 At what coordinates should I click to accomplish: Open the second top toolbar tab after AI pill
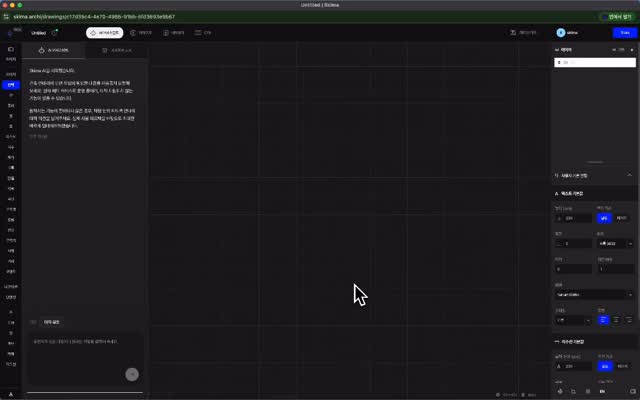click(141, 33)
